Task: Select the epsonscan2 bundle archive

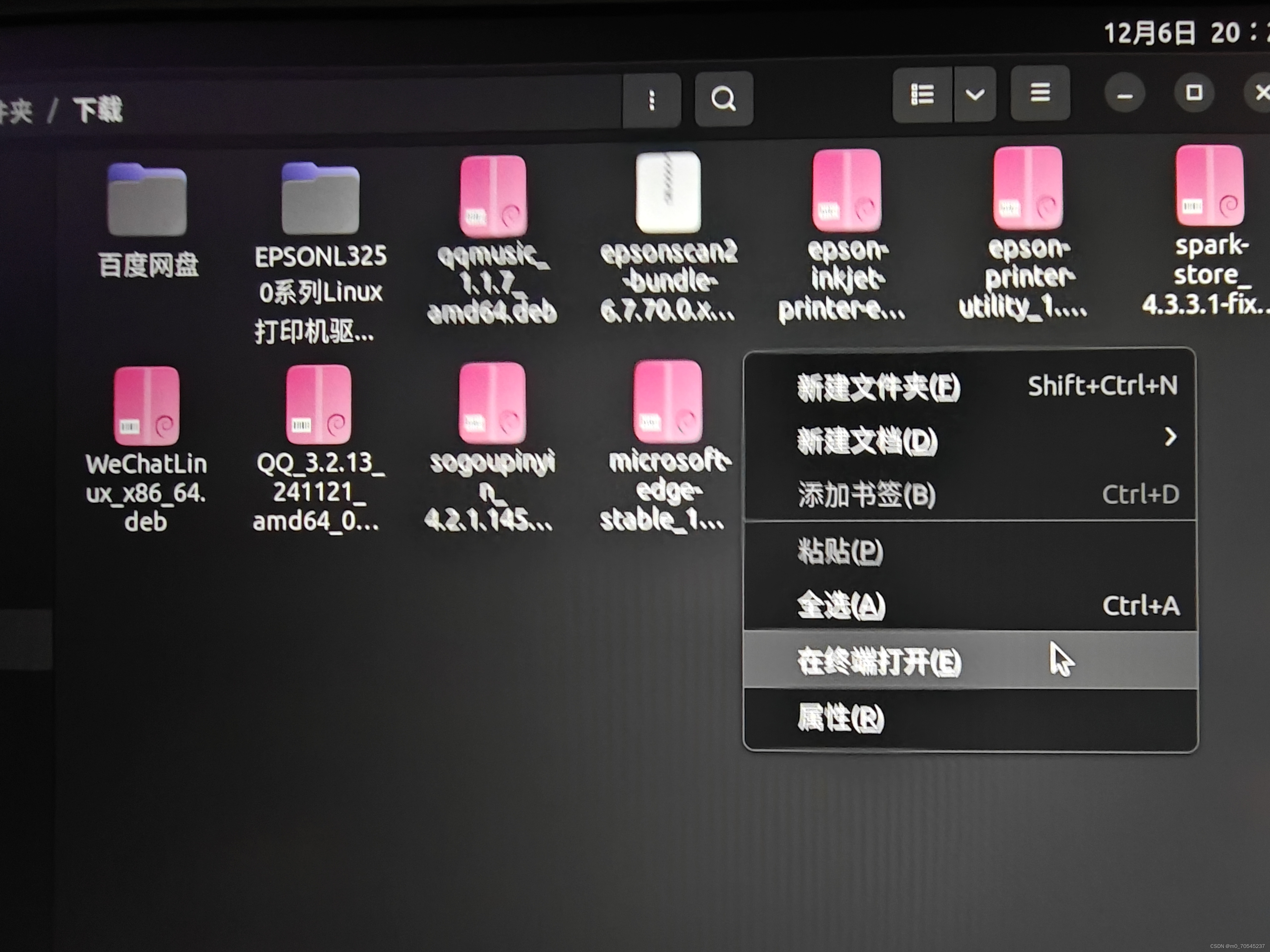Action: click(x=668, y=193)
